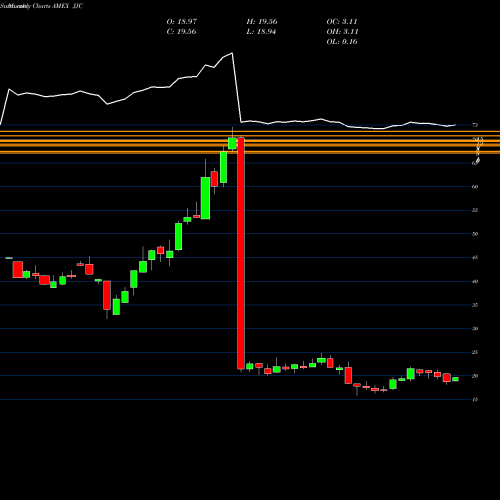Click the 'OC: 3.11' reading
Image resolution: width=500 pixels, height=500 pixels.
342,22
